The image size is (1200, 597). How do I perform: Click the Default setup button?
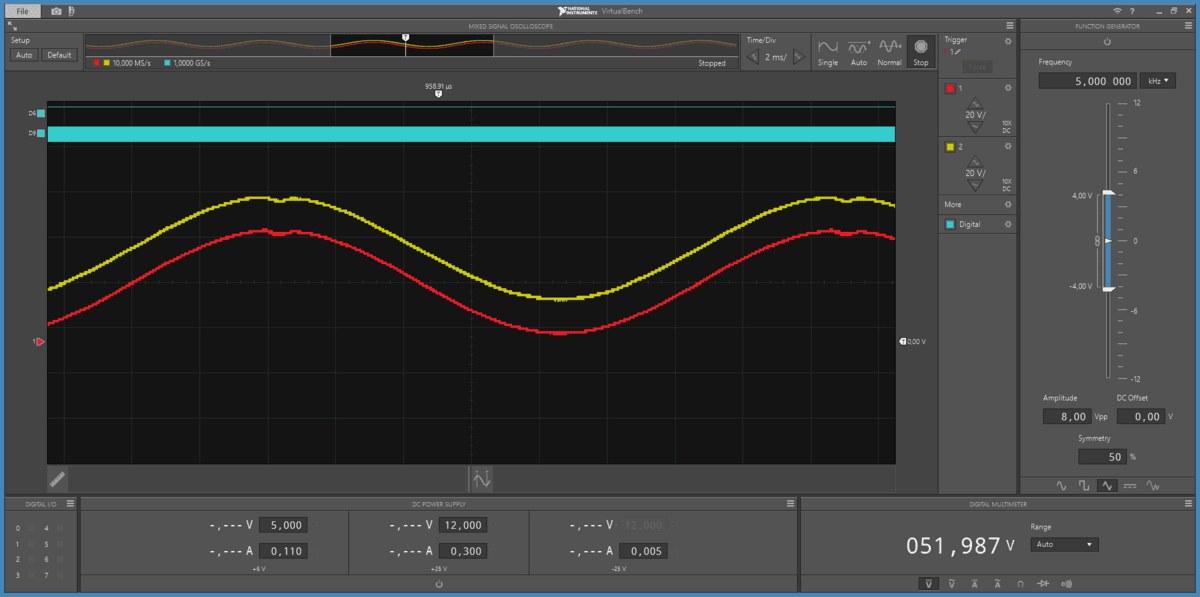coord(59,55)
